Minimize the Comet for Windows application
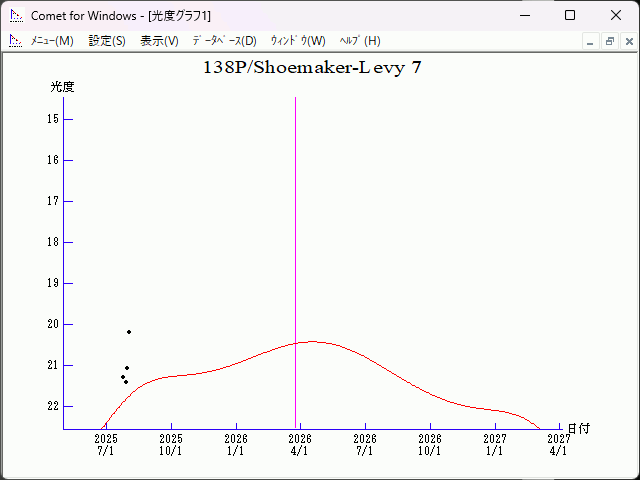This screenshot has width=640, height=480. (x=524, y=16)
